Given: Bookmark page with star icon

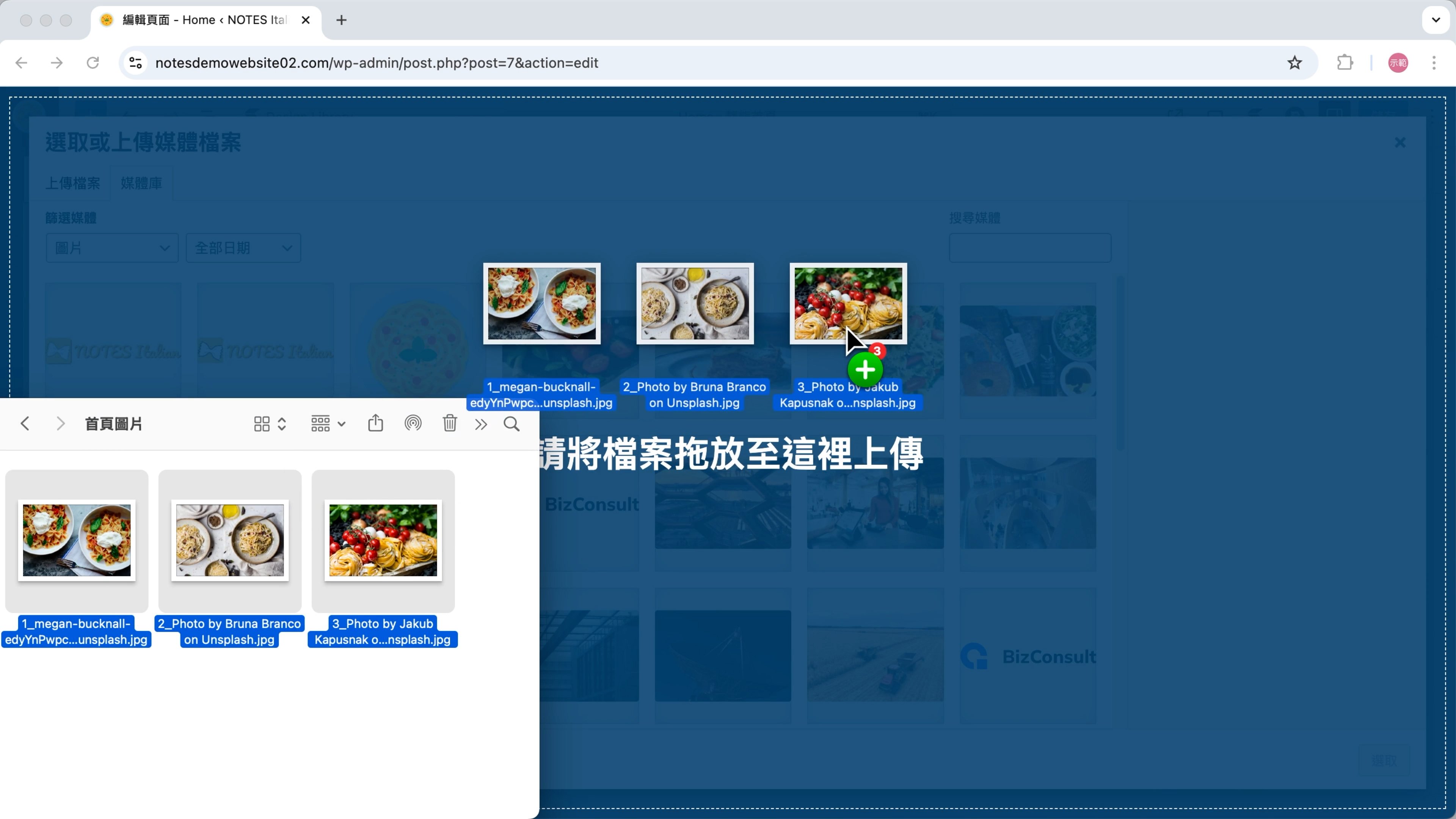Looking at the screenshot, I should (x=1294, y=63).
